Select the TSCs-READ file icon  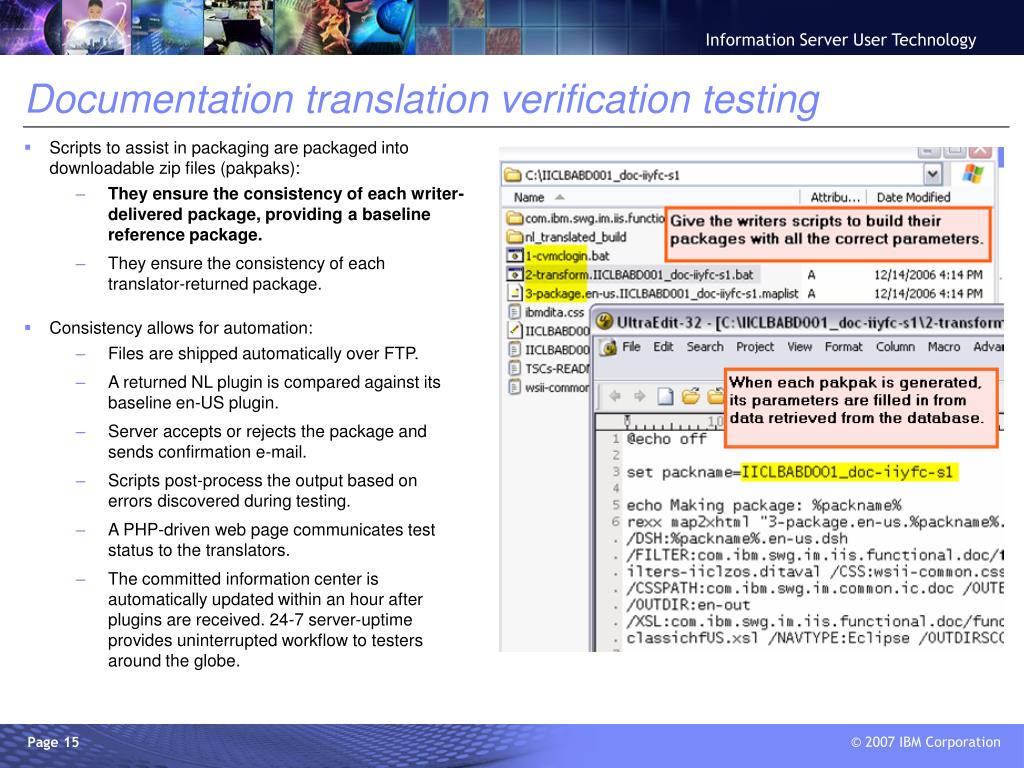pyautogui.click(x=515, y=368)
